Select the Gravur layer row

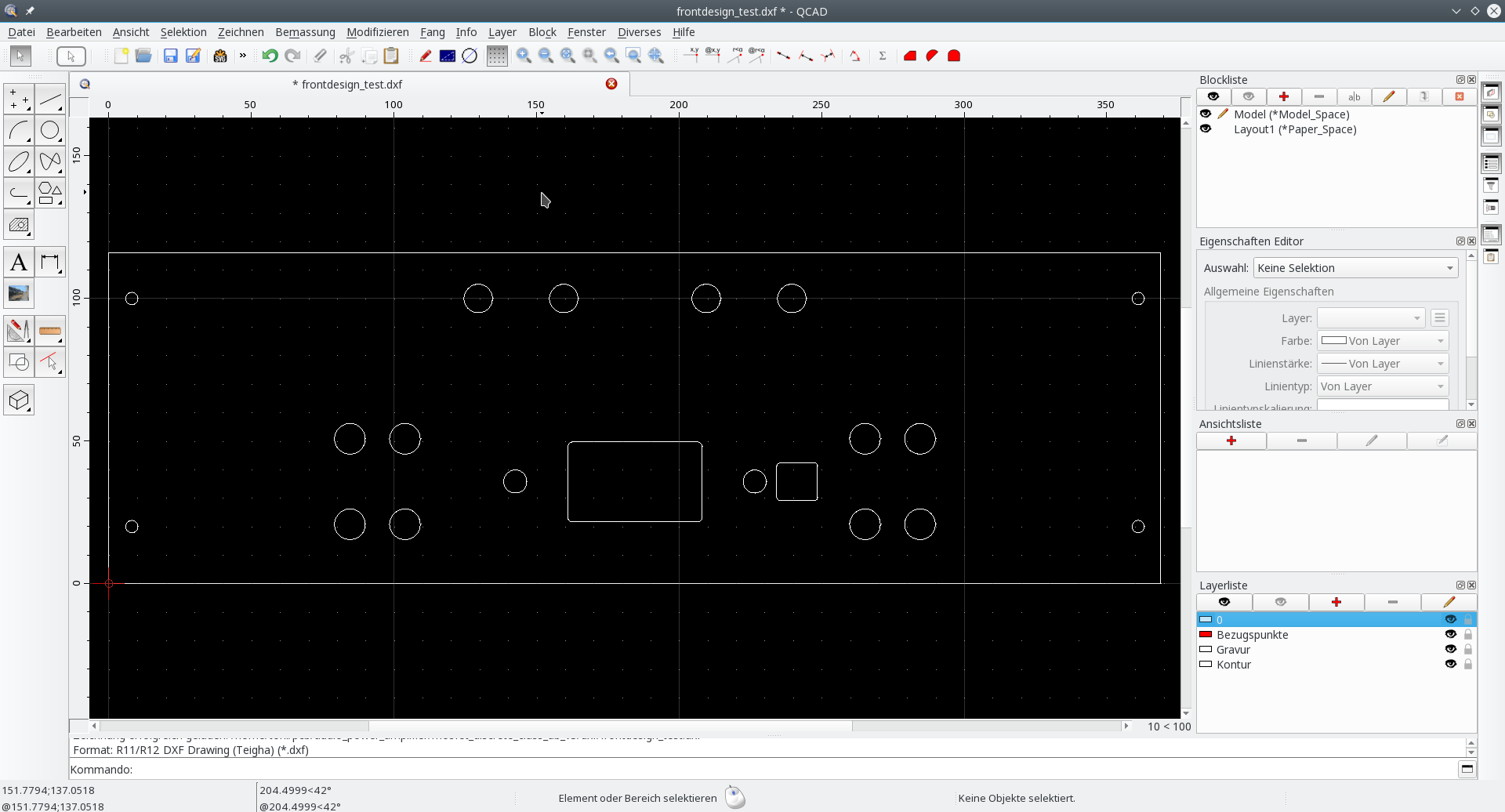coord(1336,649)
